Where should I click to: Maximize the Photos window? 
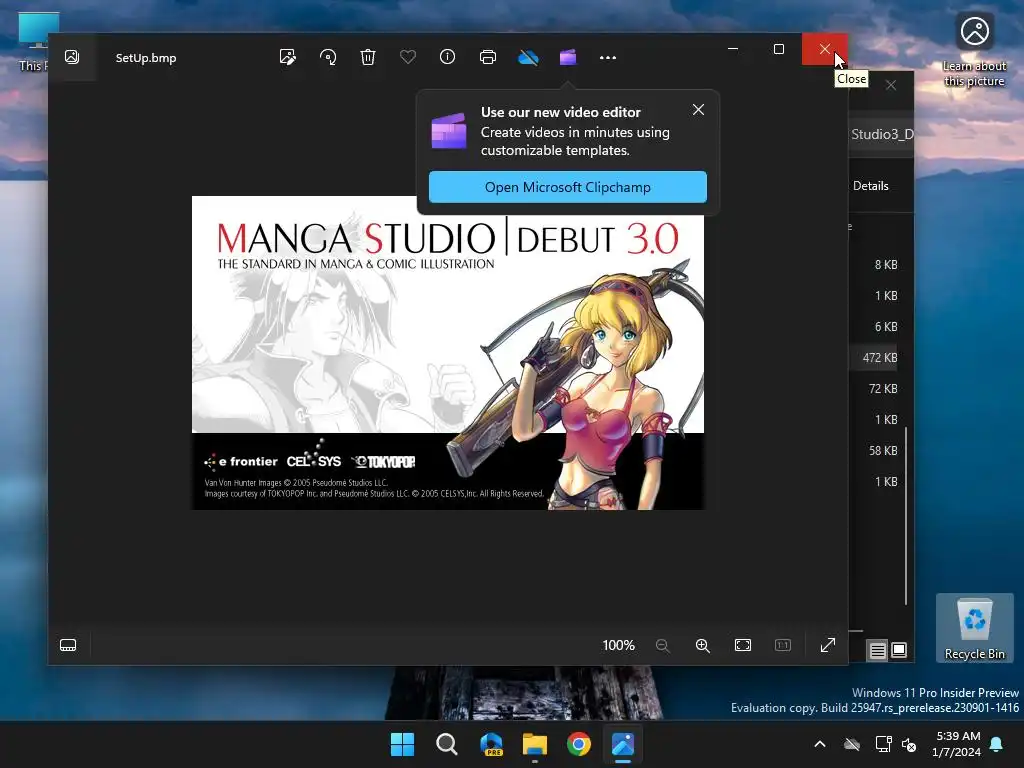point(778,49)
